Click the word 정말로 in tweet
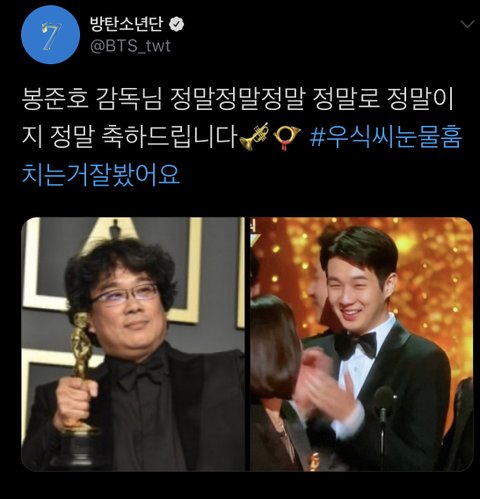The width and height of the screenshot is (480, 499). pyautogui.click(x=346, y=99)
